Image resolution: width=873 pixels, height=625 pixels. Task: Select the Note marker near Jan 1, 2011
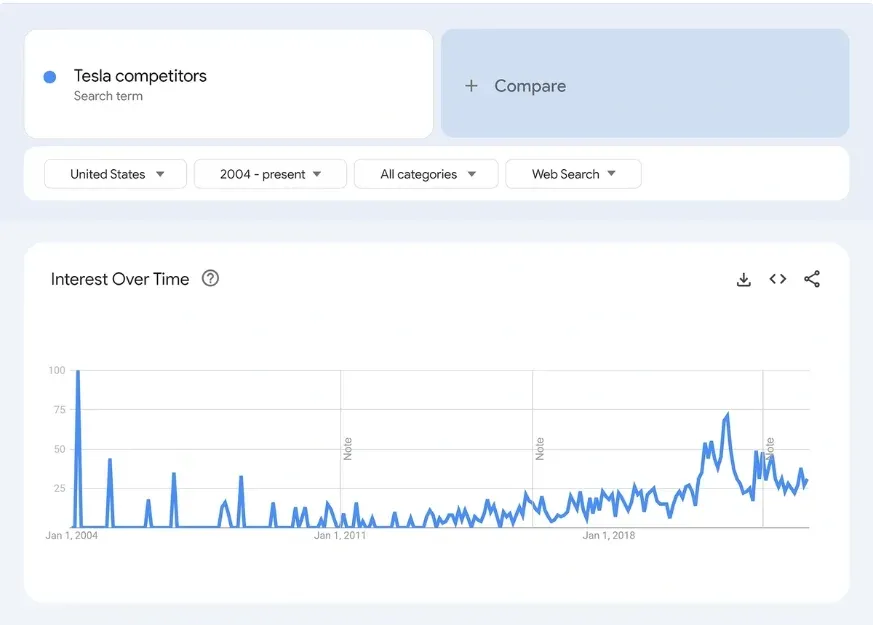click(348, 449)
